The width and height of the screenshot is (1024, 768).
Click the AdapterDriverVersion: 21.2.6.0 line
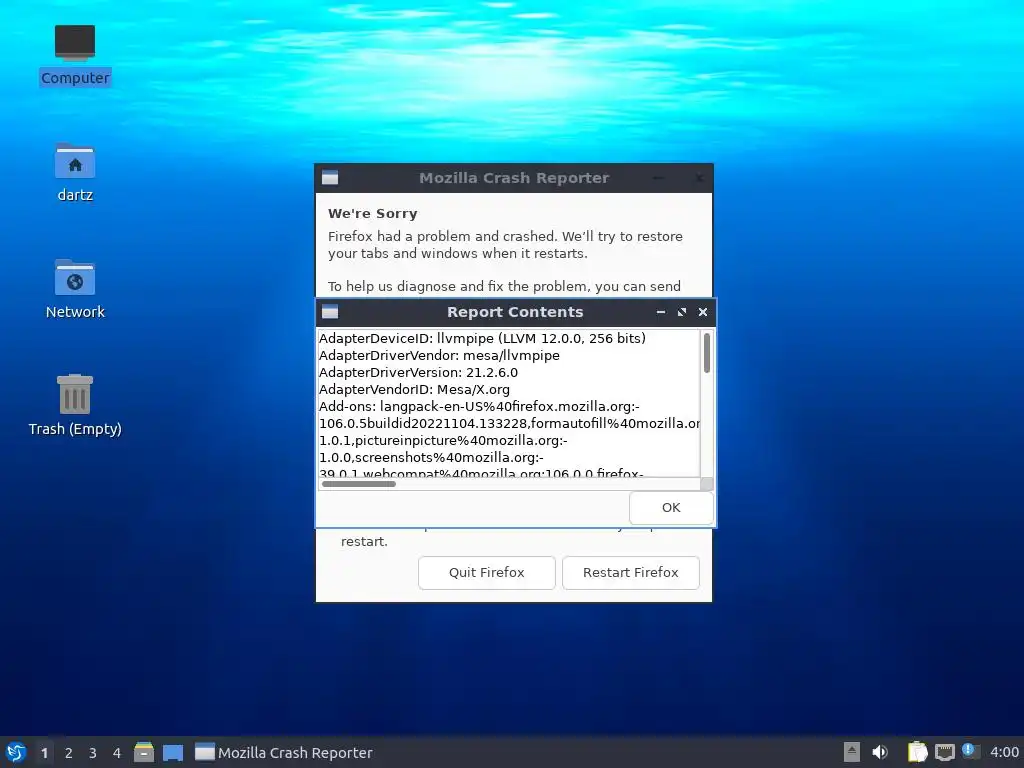418,372
